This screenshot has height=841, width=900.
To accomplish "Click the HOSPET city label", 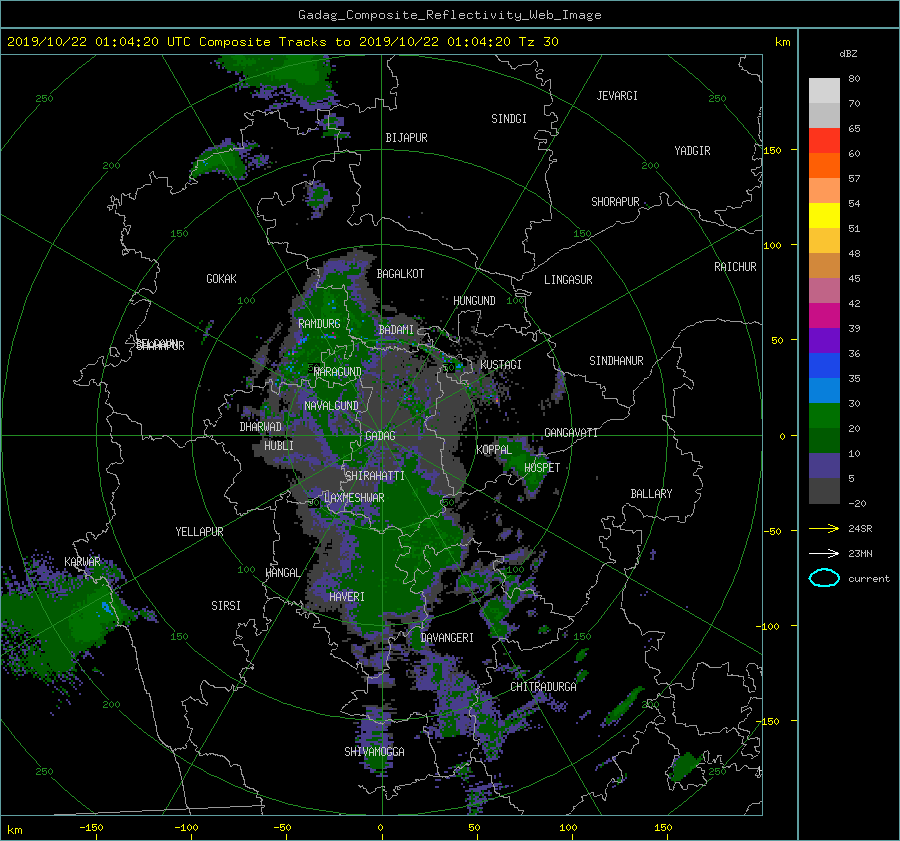I will (542, 468).
